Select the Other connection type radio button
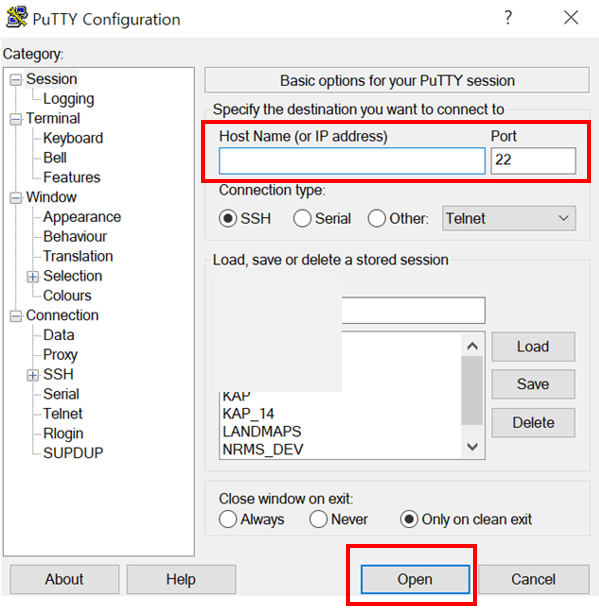The width and height of the screenshot is (599, 608). click(x=376, y=218)
